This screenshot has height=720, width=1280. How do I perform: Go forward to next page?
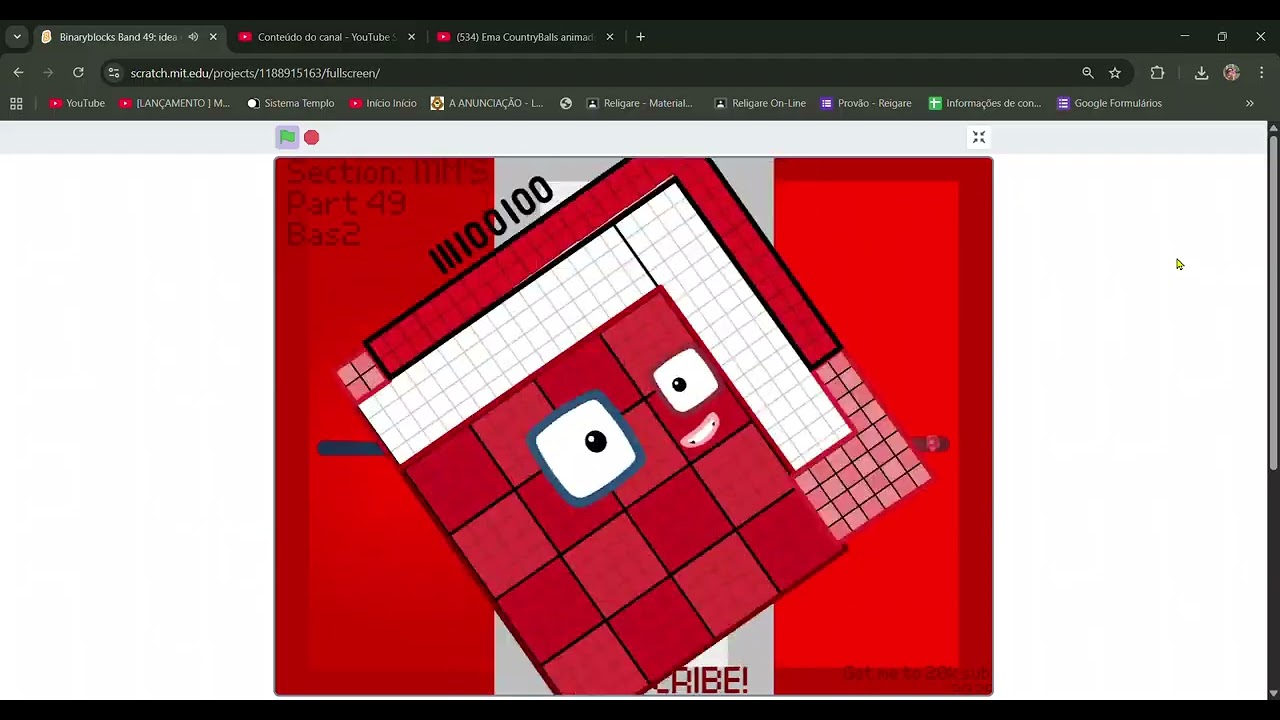[48, 73]
